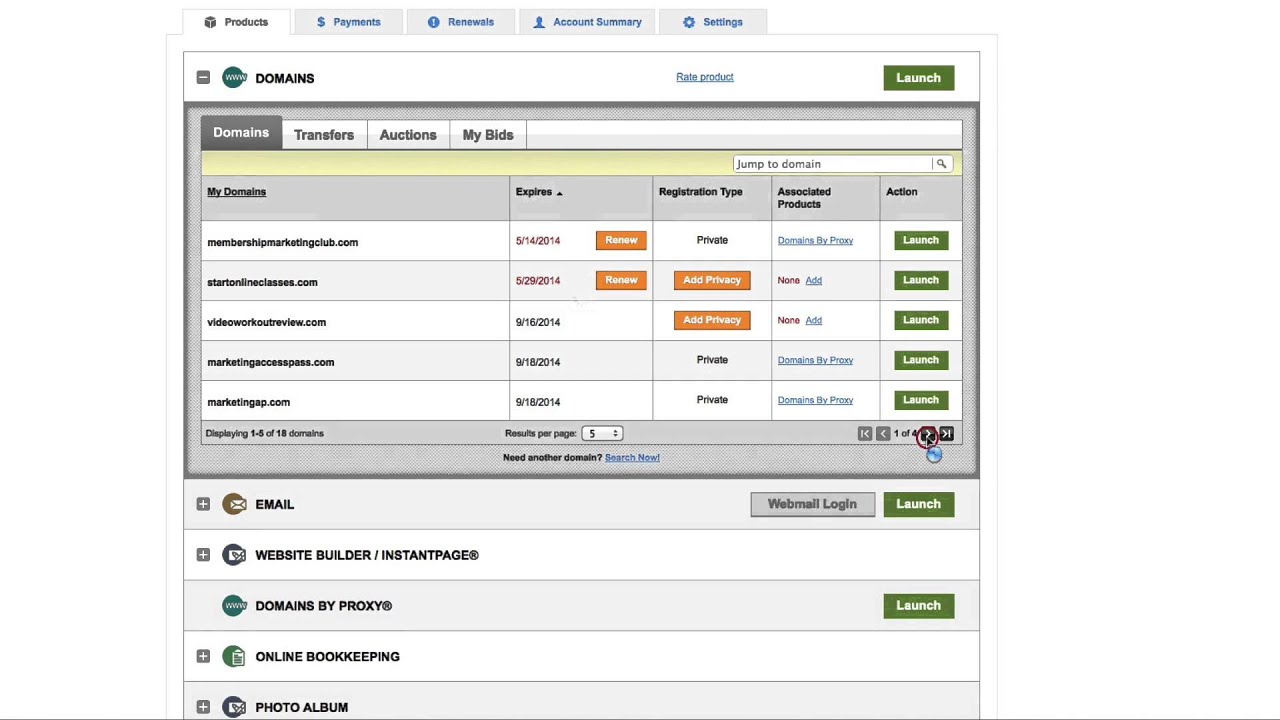The height and width of the screenshot is (720, 1280).
Task: Click Add link for videoworkoutreview.com
Action: [x=813, y=320]
